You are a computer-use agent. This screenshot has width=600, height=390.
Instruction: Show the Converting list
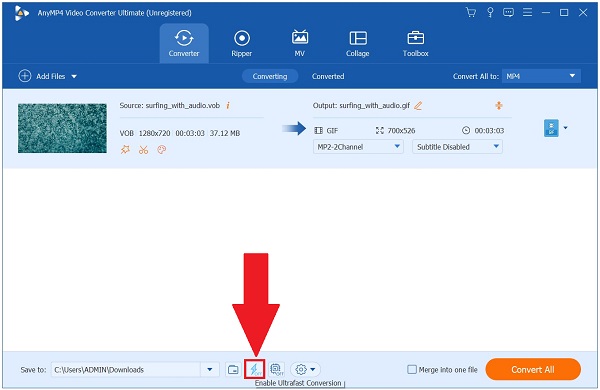pyautogui.click(x=270, y=76)
